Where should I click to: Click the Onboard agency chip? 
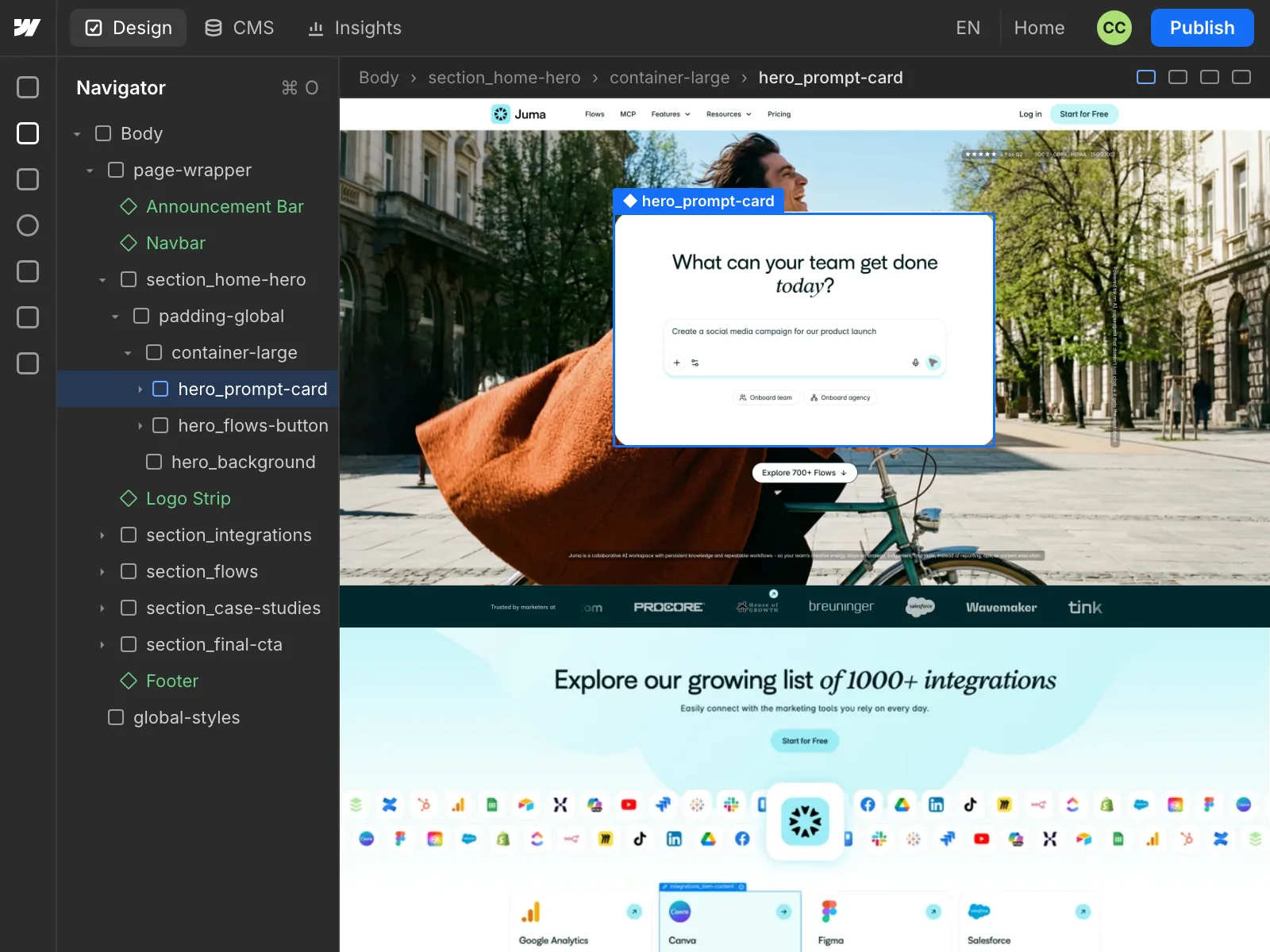point(840,397)
